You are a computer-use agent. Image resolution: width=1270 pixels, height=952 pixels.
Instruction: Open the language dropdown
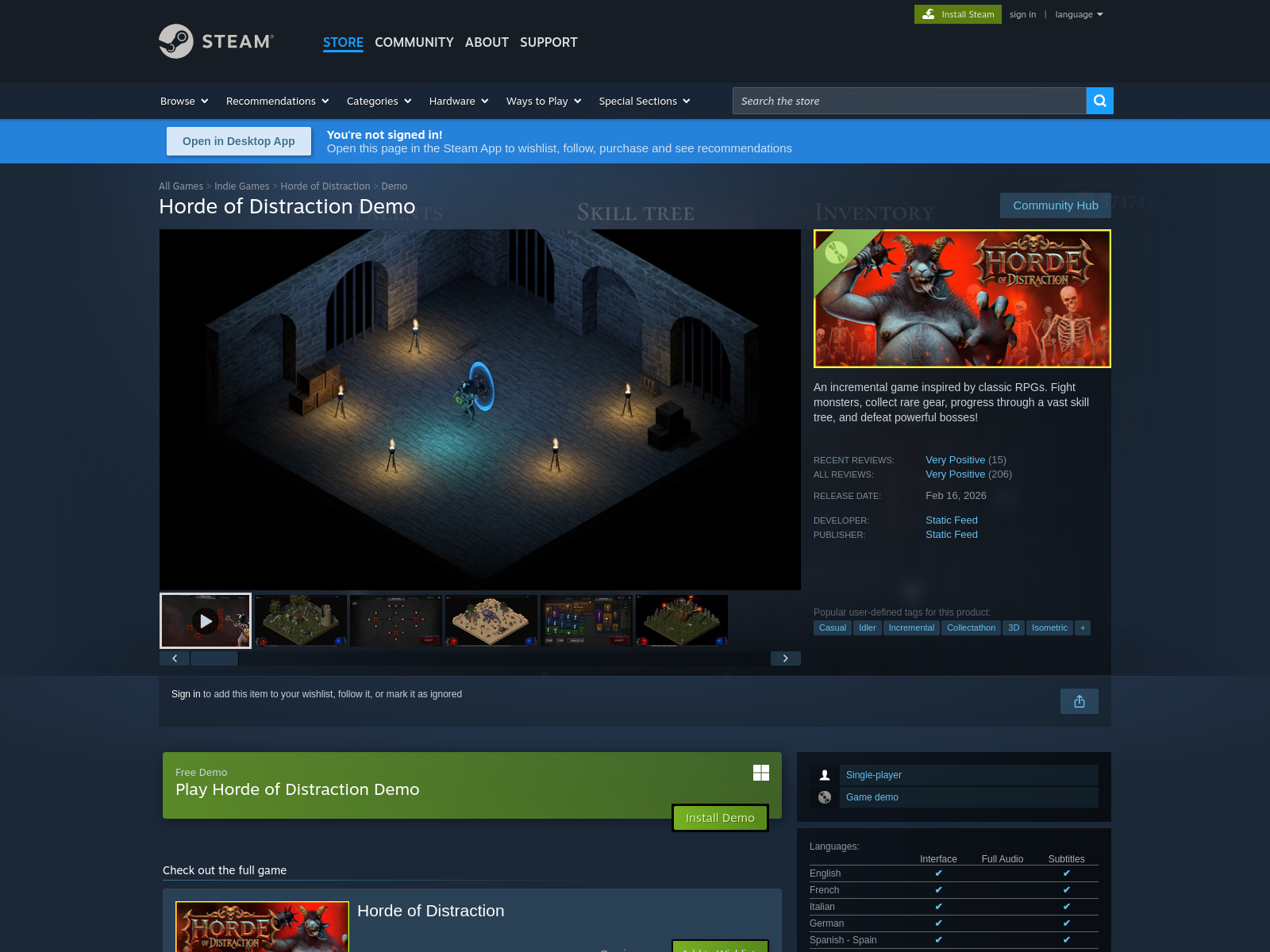pos(1079,14)
